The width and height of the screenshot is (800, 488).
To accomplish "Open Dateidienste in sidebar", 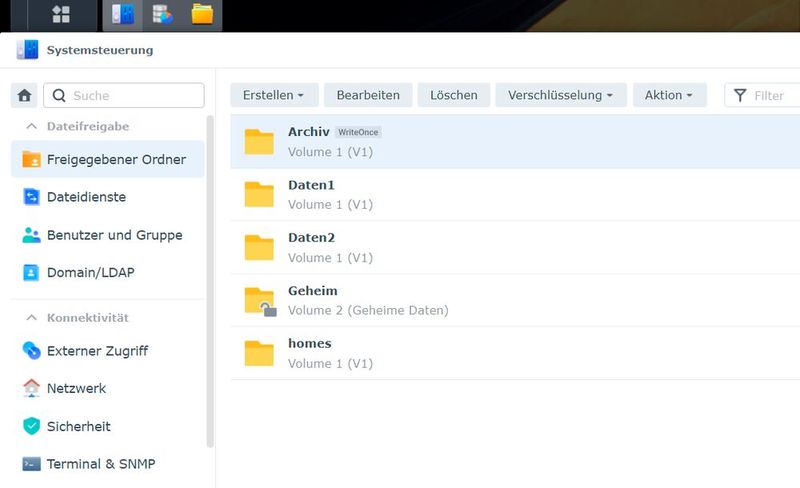I will (108, 197).
